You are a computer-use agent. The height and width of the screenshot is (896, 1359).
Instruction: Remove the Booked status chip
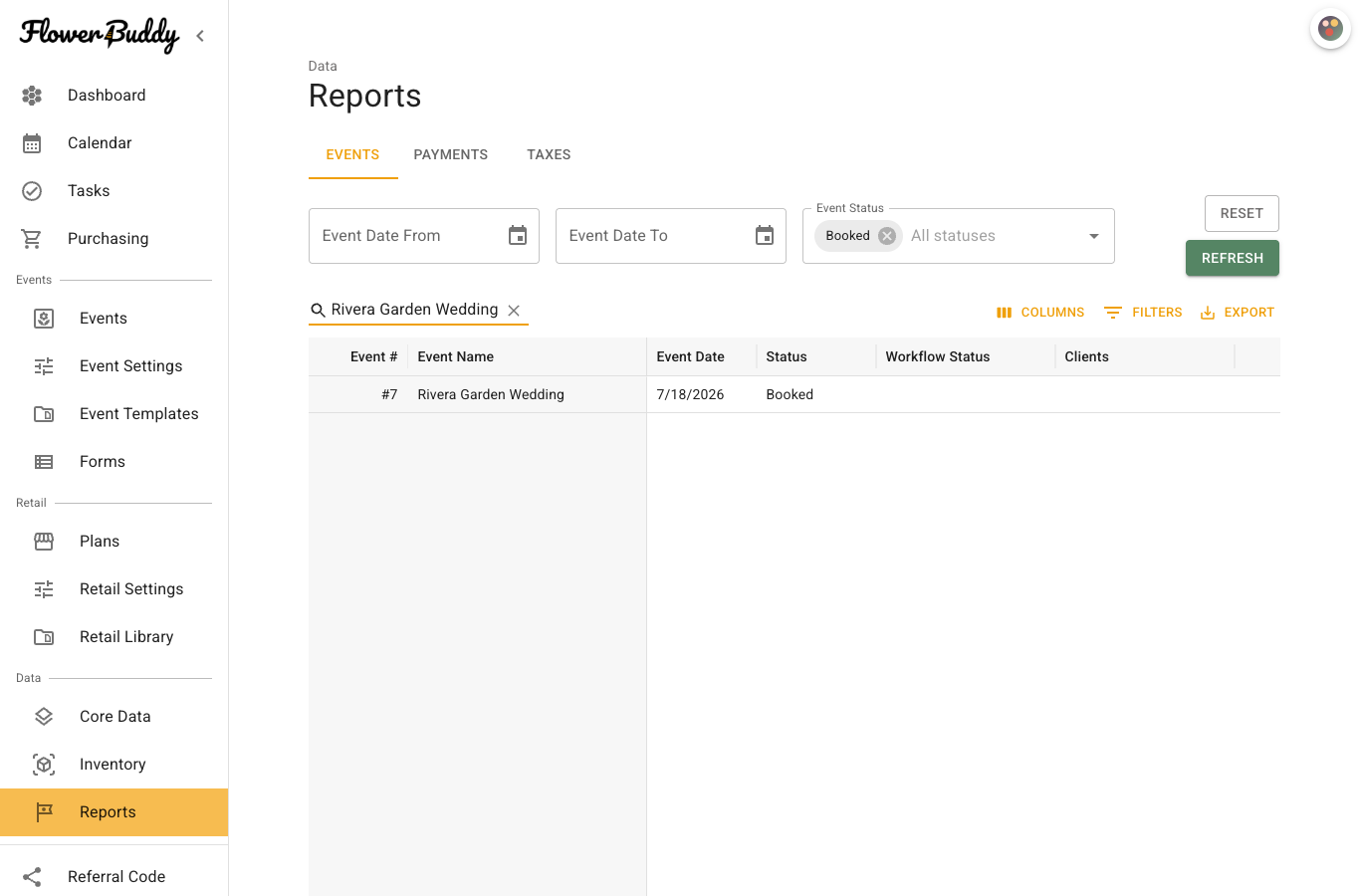click(887, 236)
